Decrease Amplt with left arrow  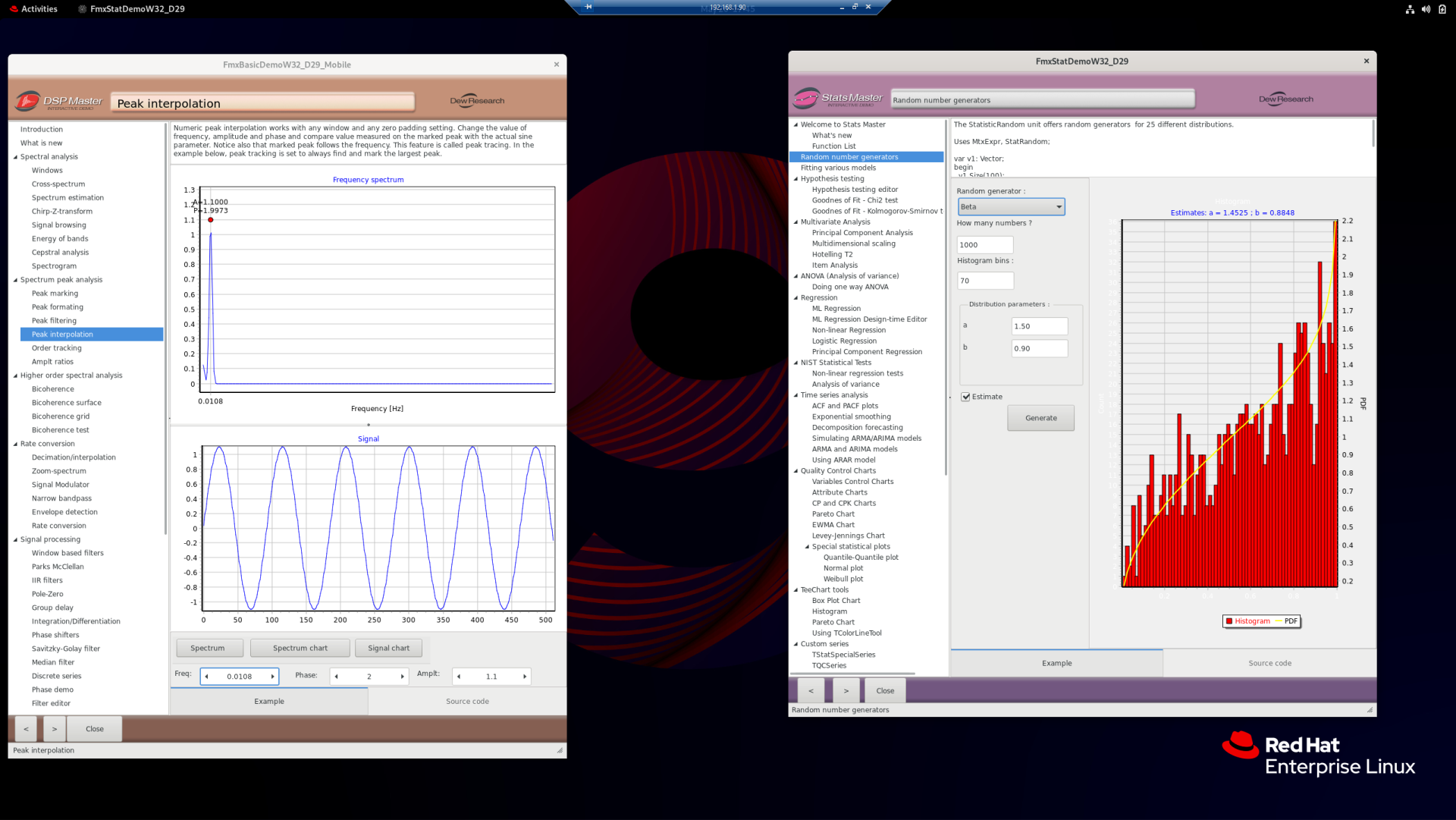[459, 677]
